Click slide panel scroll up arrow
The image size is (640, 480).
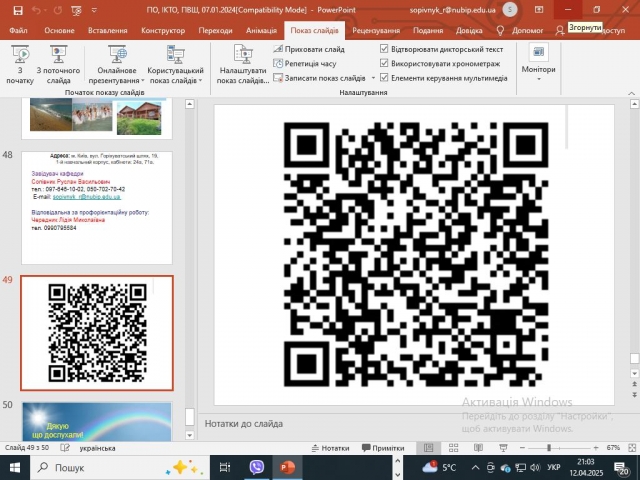pos(189,104)
